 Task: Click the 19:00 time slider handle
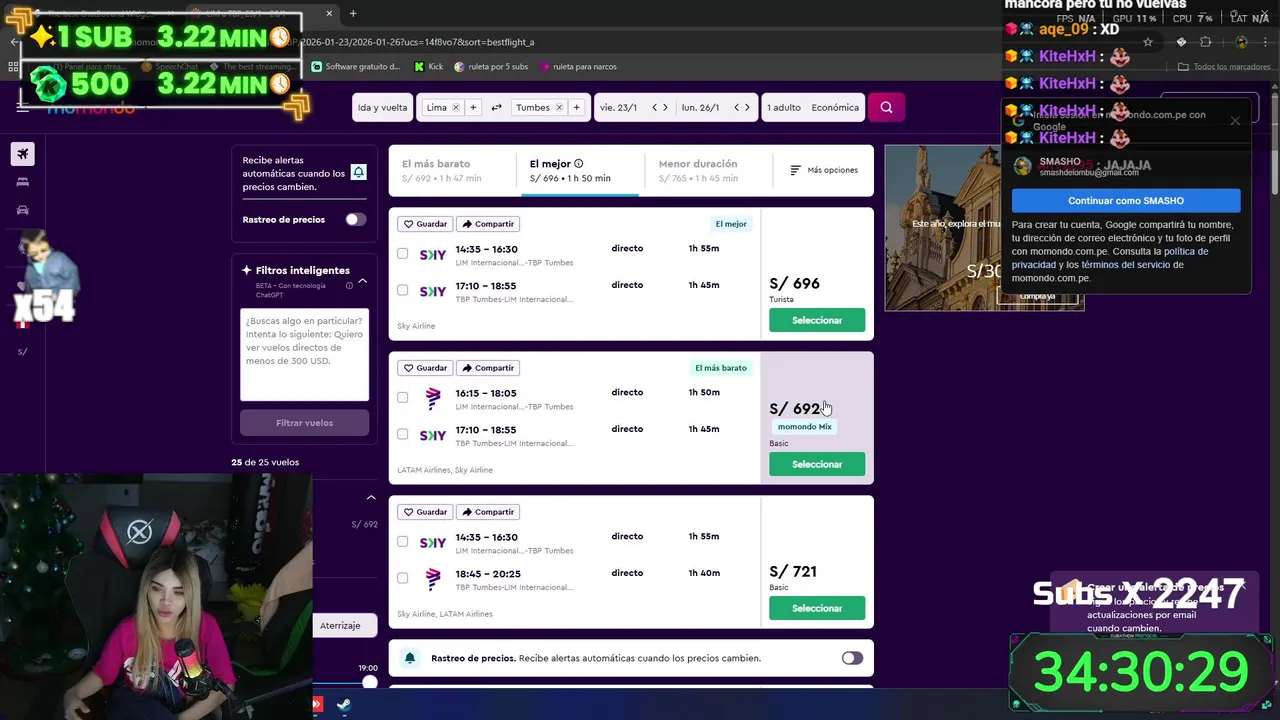[x=370, y=682]
